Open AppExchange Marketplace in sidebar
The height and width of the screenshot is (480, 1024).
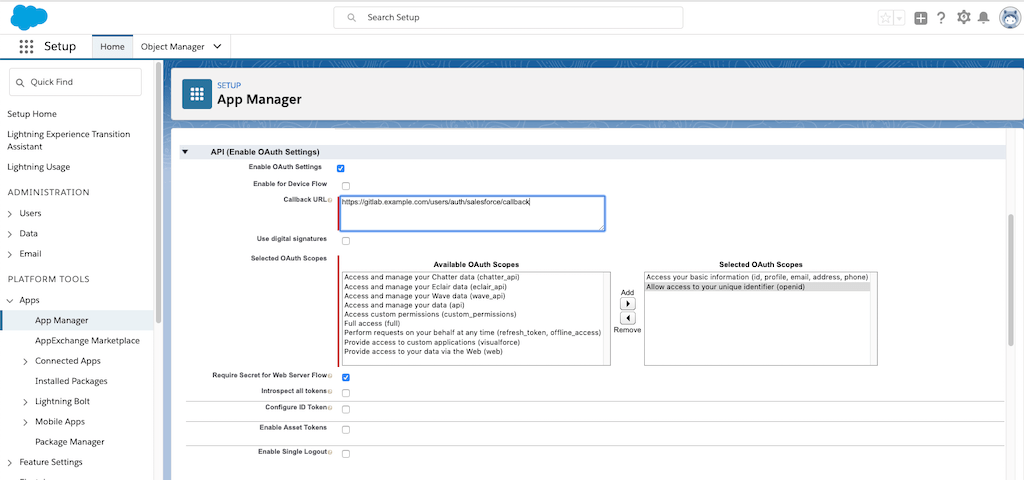click(87, 341)
